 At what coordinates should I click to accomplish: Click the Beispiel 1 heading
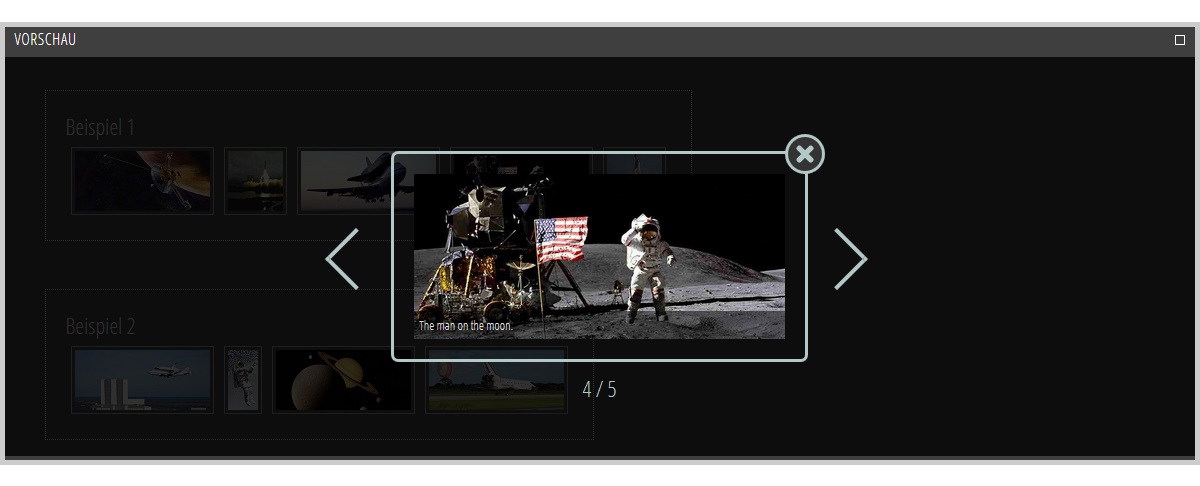coord(100,128)
